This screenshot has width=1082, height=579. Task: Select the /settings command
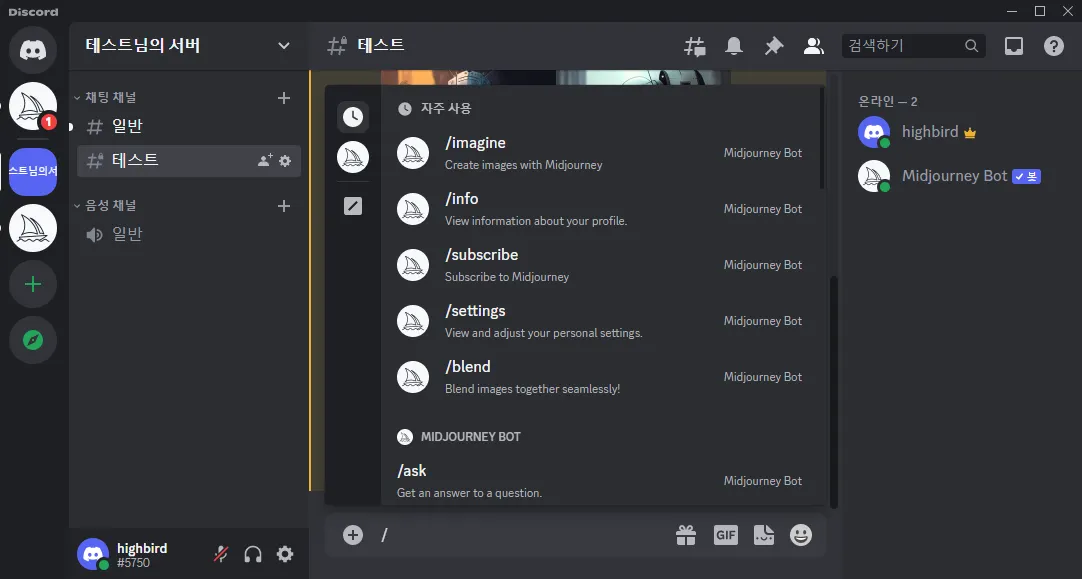pos(601,321)
